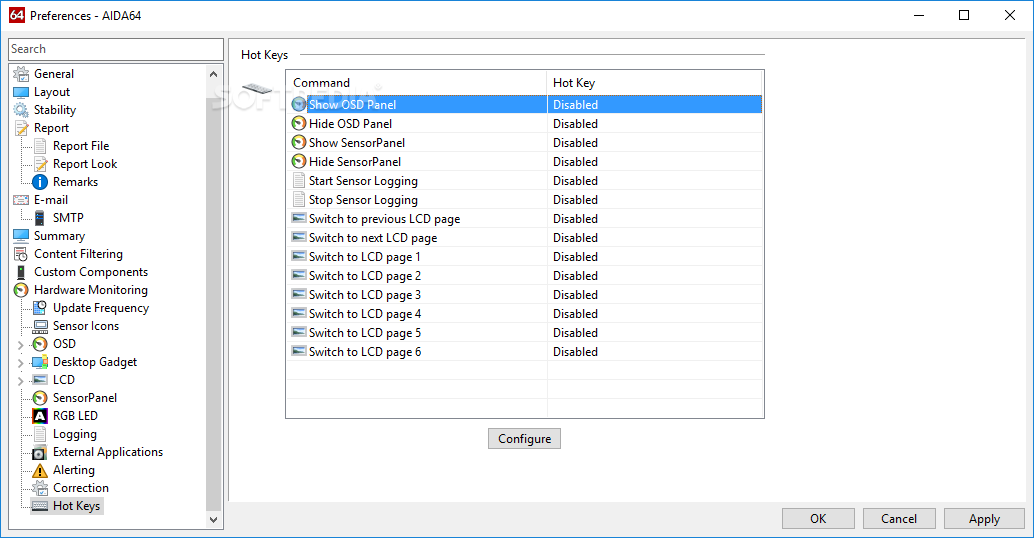Click the Report Look icon
1034x538 pixels.
tap(40, 164)
